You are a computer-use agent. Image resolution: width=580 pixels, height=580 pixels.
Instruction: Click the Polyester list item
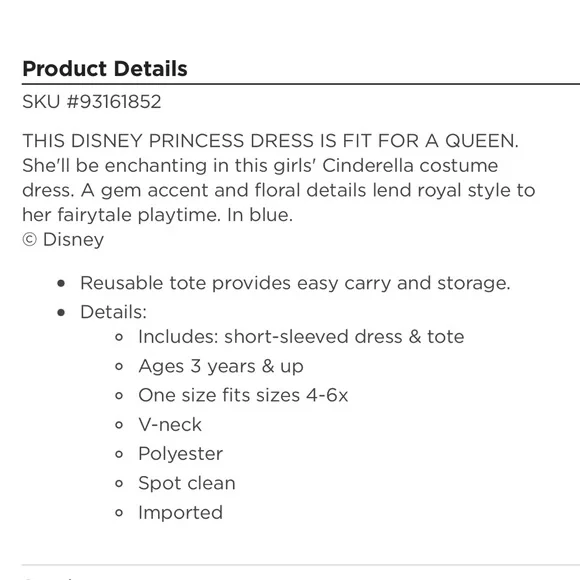pos(181,454)
